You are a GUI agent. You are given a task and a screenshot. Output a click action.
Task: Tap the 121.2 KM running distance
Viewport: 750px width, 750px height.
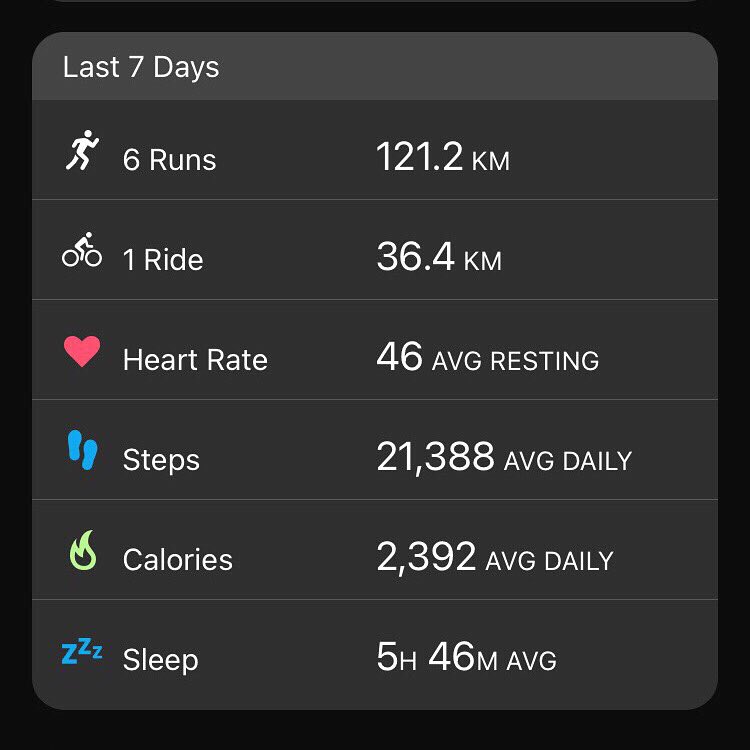(443, 156)
